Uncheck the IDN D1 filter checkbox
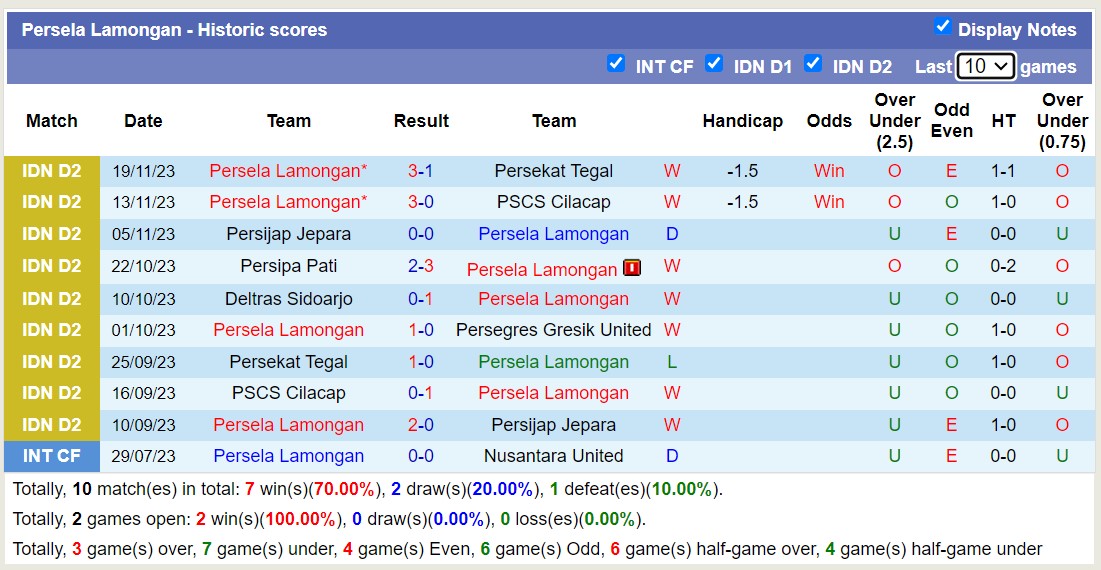The width and height of the screenshot is (1101, 570). click(714, 63)
